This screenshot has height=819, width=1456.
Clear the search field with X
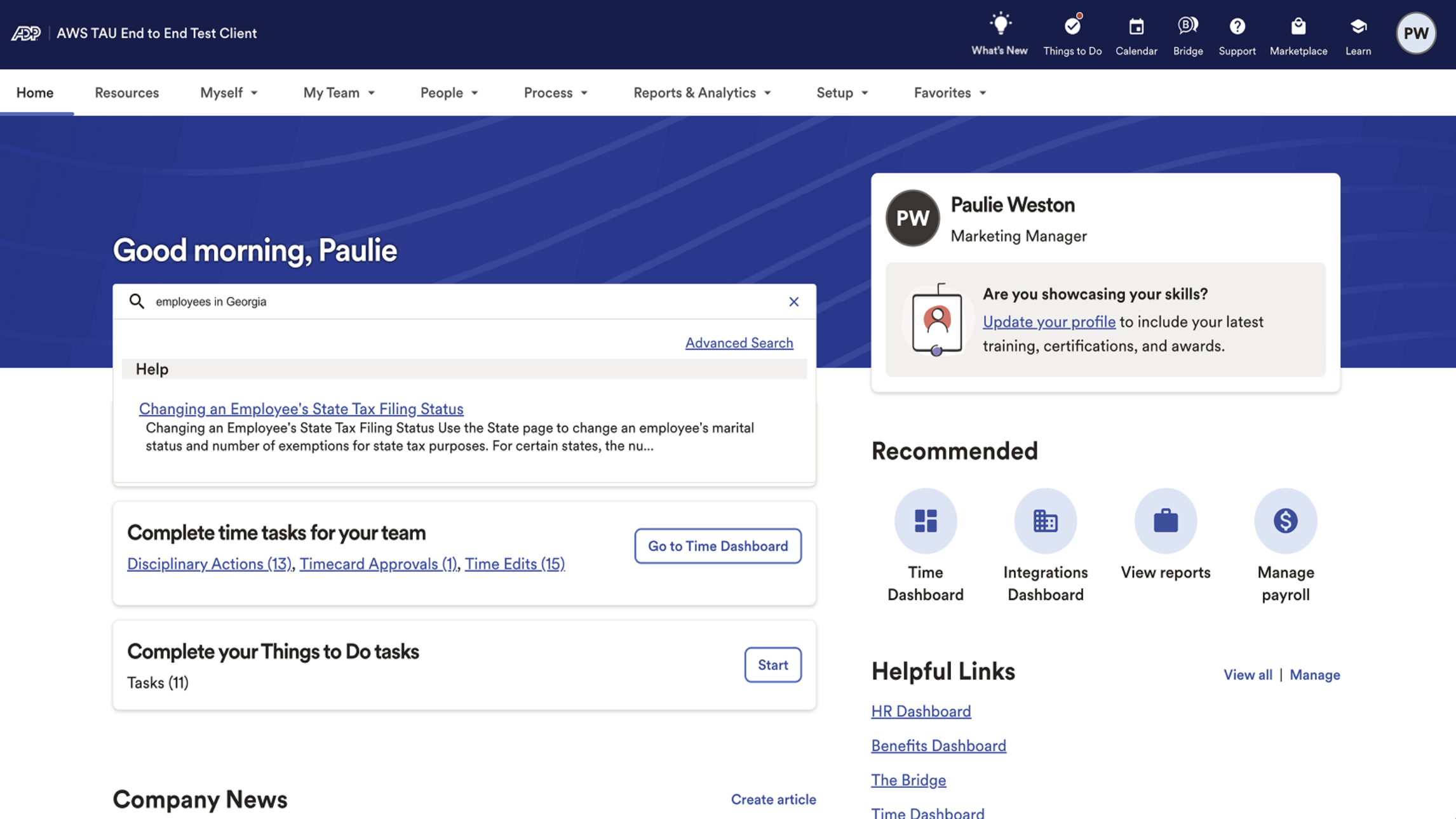point(793,302)
